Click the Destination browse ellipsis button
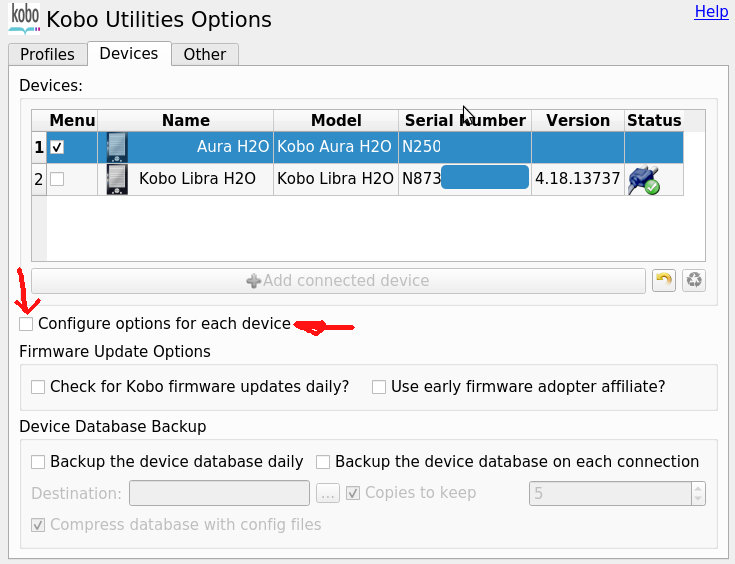 click(328, 493)
